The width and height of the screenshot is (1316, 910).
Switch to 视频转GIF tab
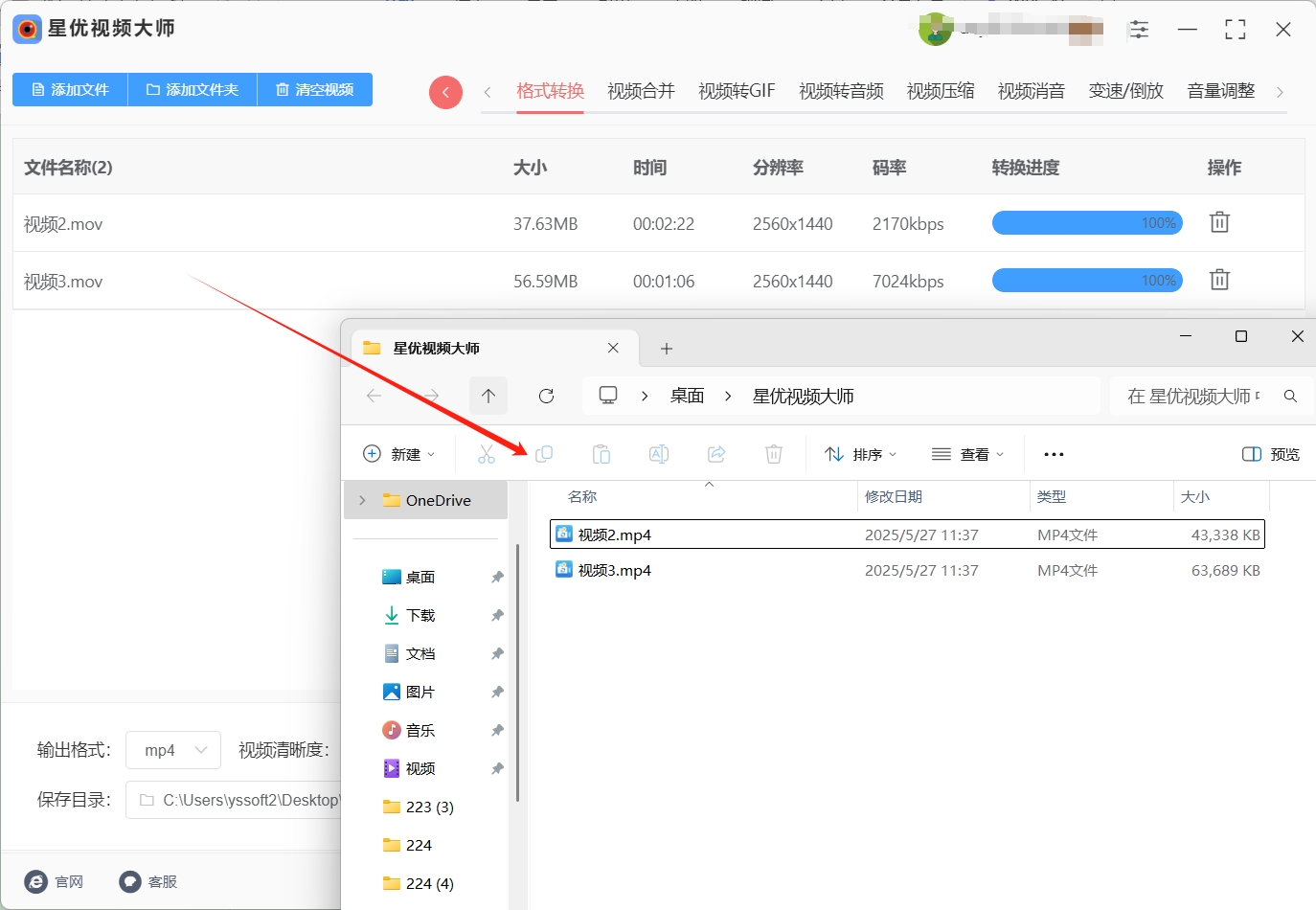click(737, 91)
